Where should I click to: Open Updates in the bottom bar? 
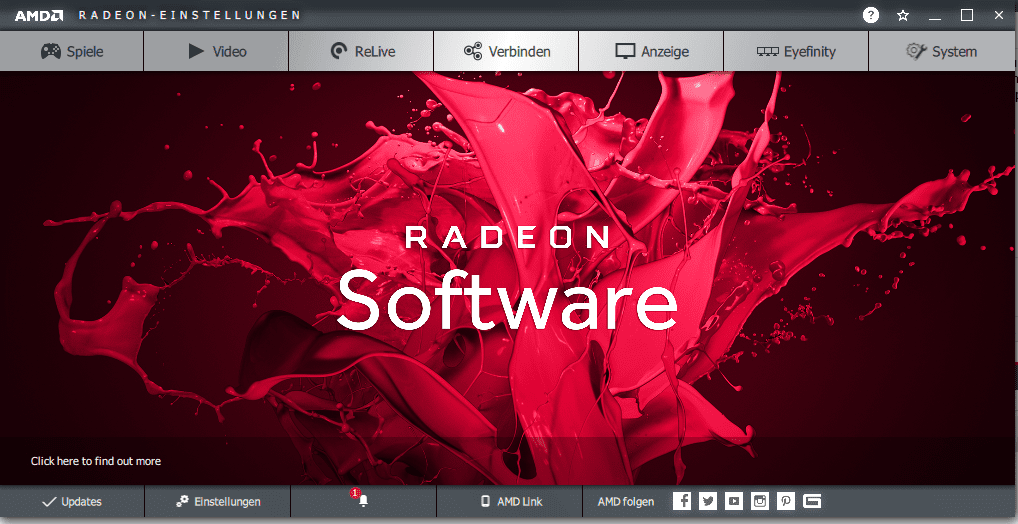[71, 501]
